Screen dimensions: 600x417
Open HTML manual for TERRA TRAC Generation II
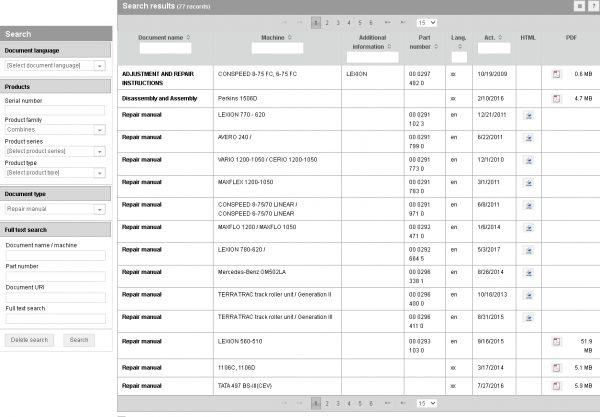[x=529, y=295]
